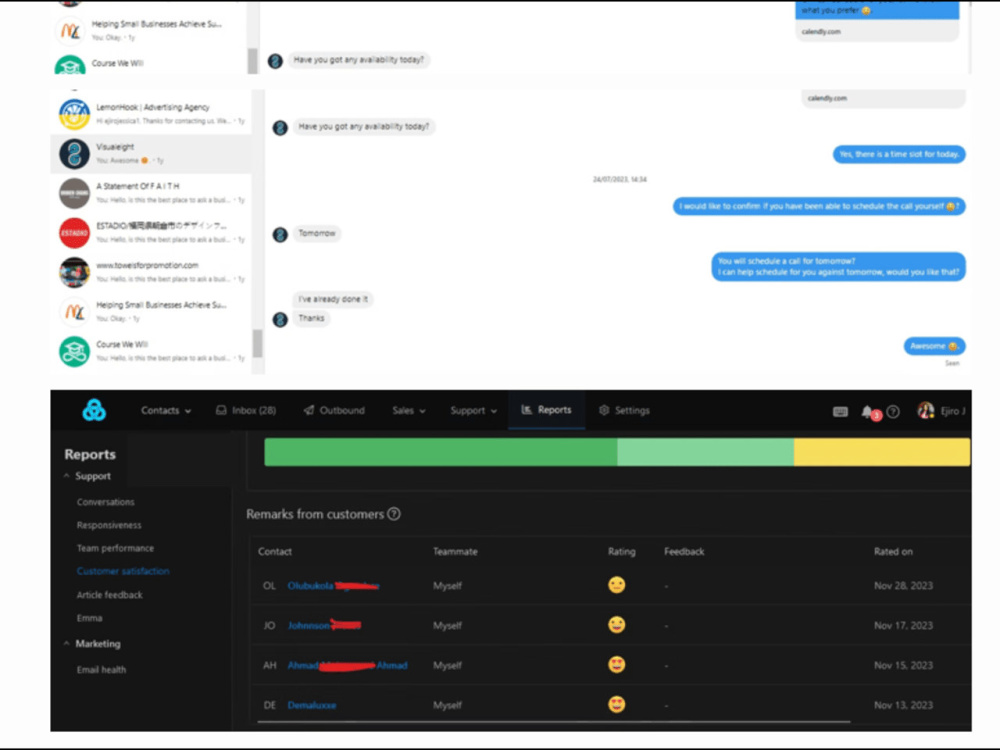Open the Emma report

89,618
